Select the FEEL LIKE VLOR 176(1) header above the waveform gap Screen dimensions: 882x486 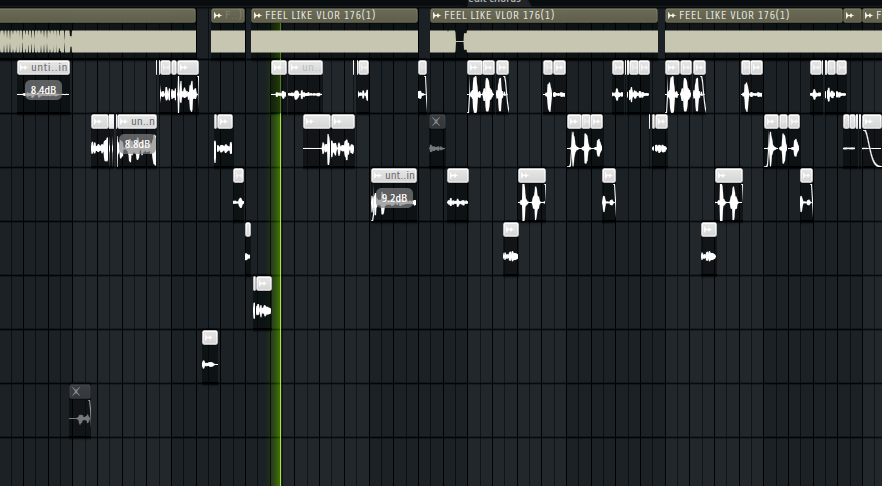pyautogui.click(x=544, y=15)
